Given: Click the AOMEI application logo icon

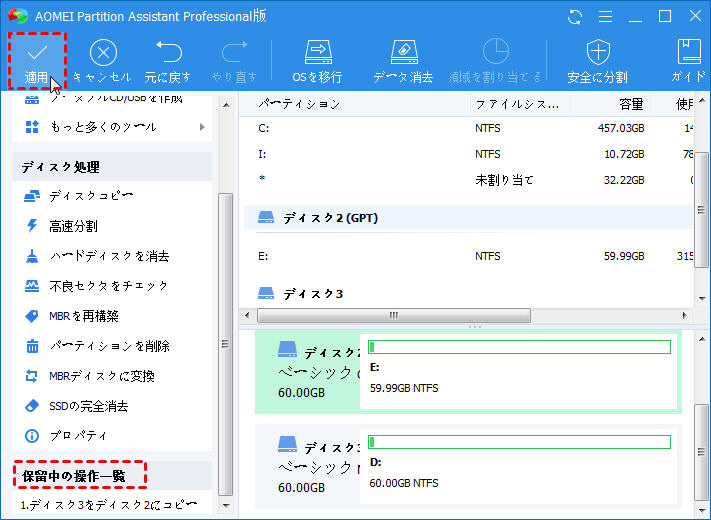Looking at the screenshot, I should coord(18,16).
